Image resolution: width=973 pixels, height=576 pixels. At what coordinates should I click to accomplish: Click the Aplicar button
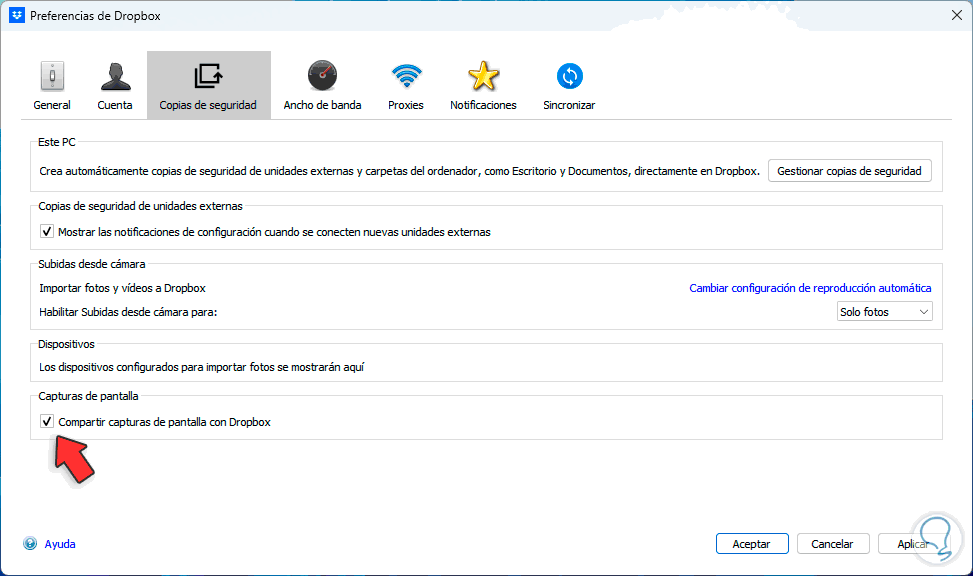tap(913, 544)
